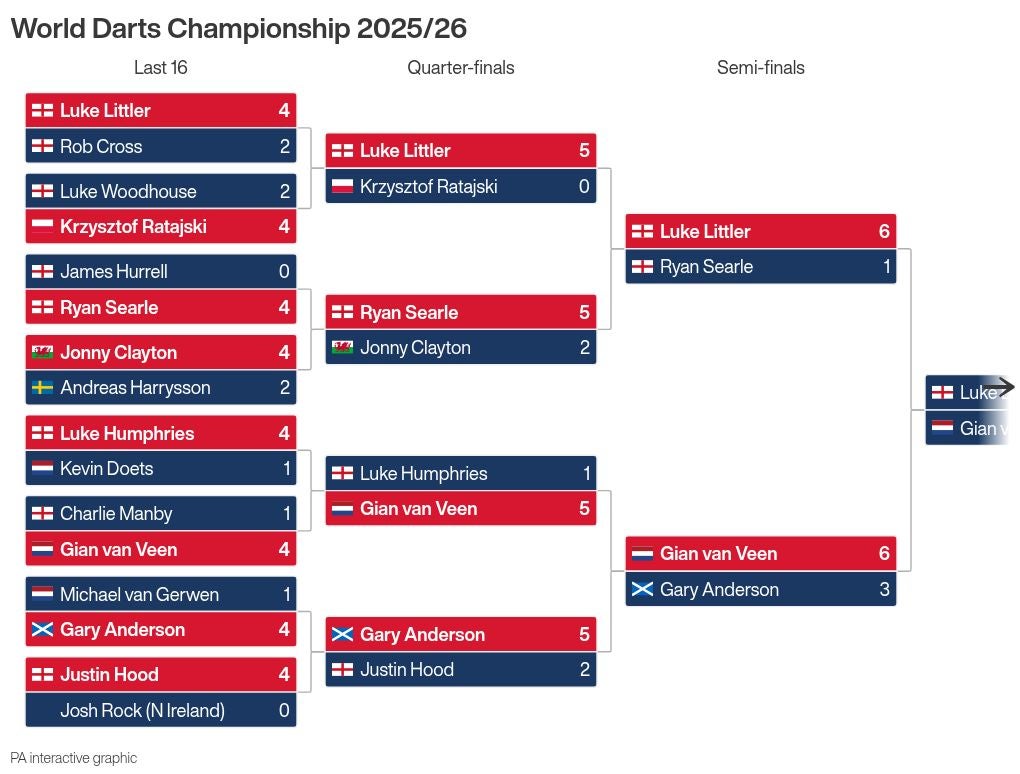
Task: Click Luke Humphries' quarter-final row
Action: (460, 473)
